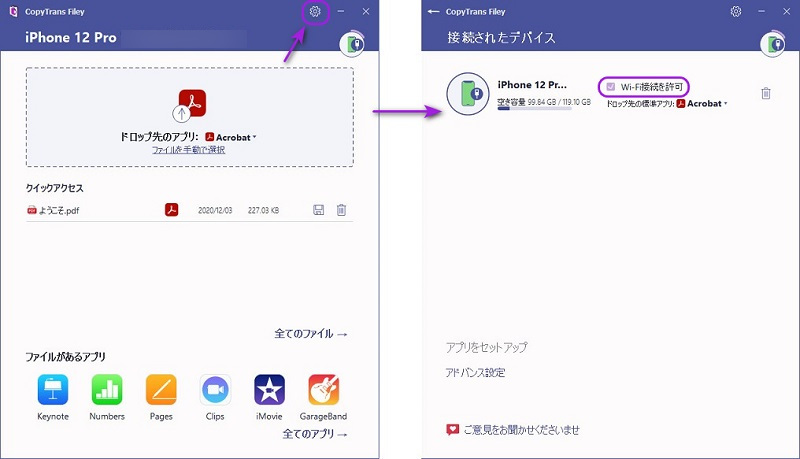Screen dimensions: 800x459
Task: Click ようこそ.pdf file type icon
Action: 32,210
